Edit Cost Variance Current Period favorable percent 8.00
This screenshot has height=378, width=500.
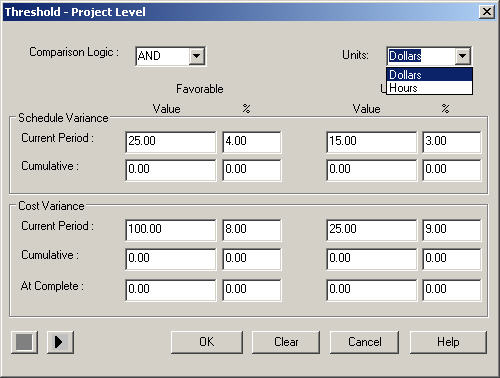(x=252, y=230)
